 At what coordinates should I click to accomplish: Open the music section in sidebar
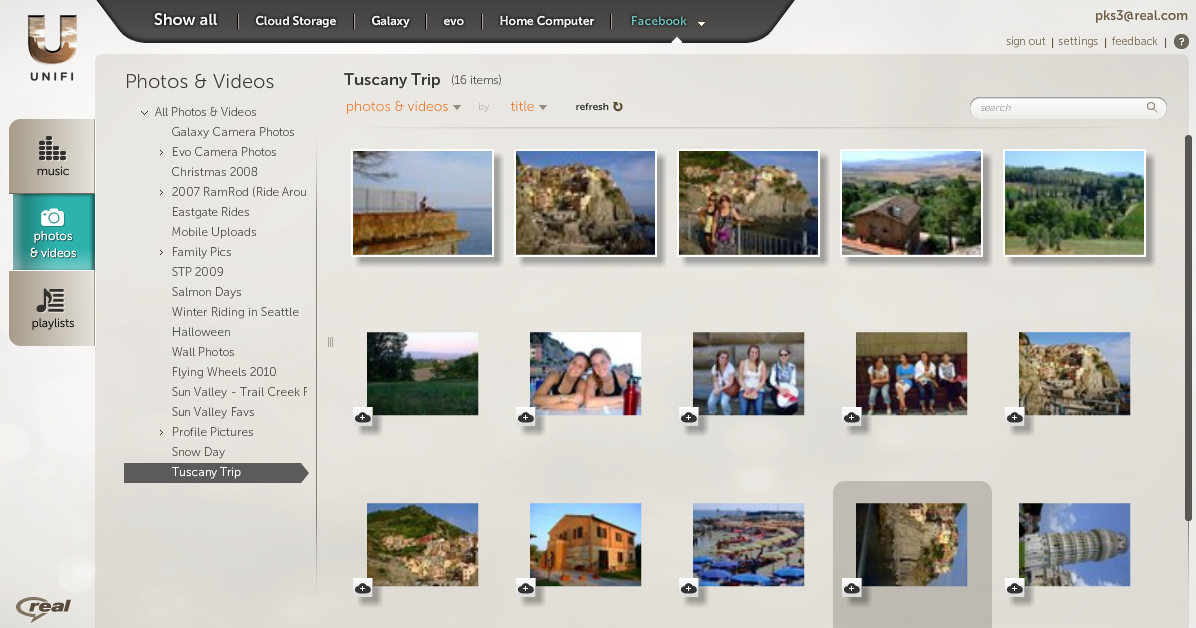(52, 156)
